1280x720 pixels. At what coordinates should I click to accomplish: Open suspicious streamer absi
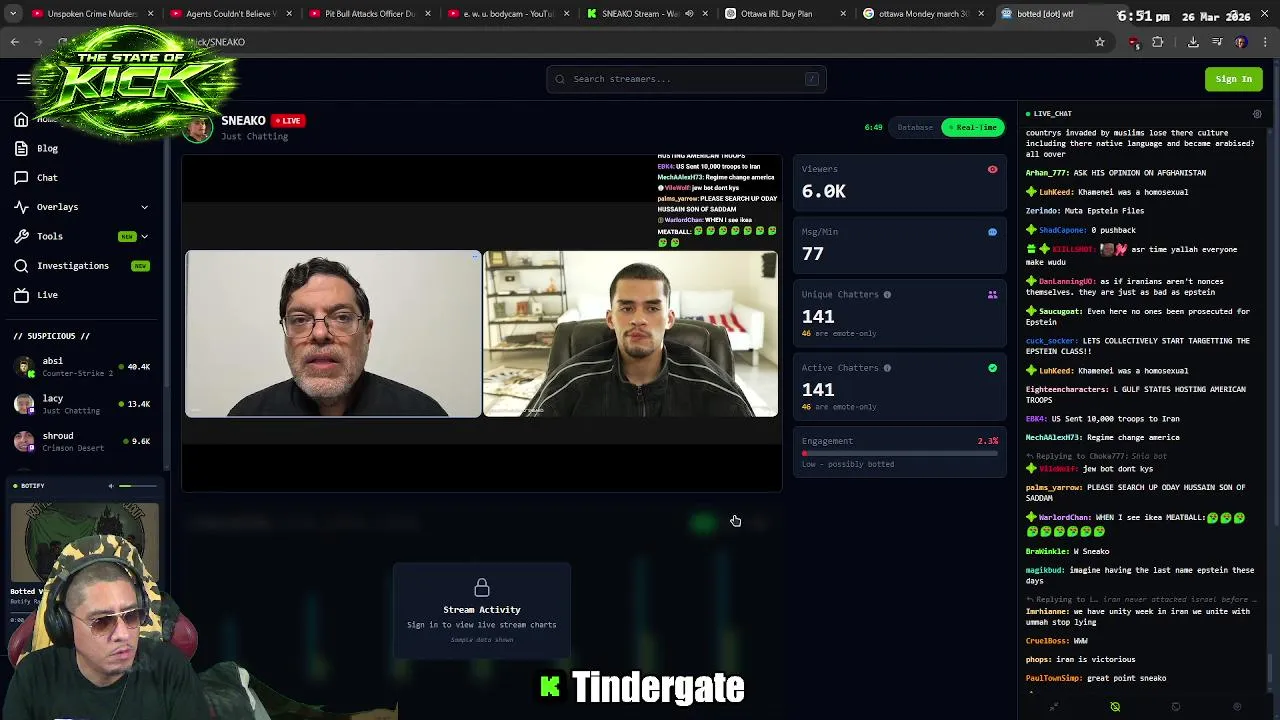coord(82,367)
